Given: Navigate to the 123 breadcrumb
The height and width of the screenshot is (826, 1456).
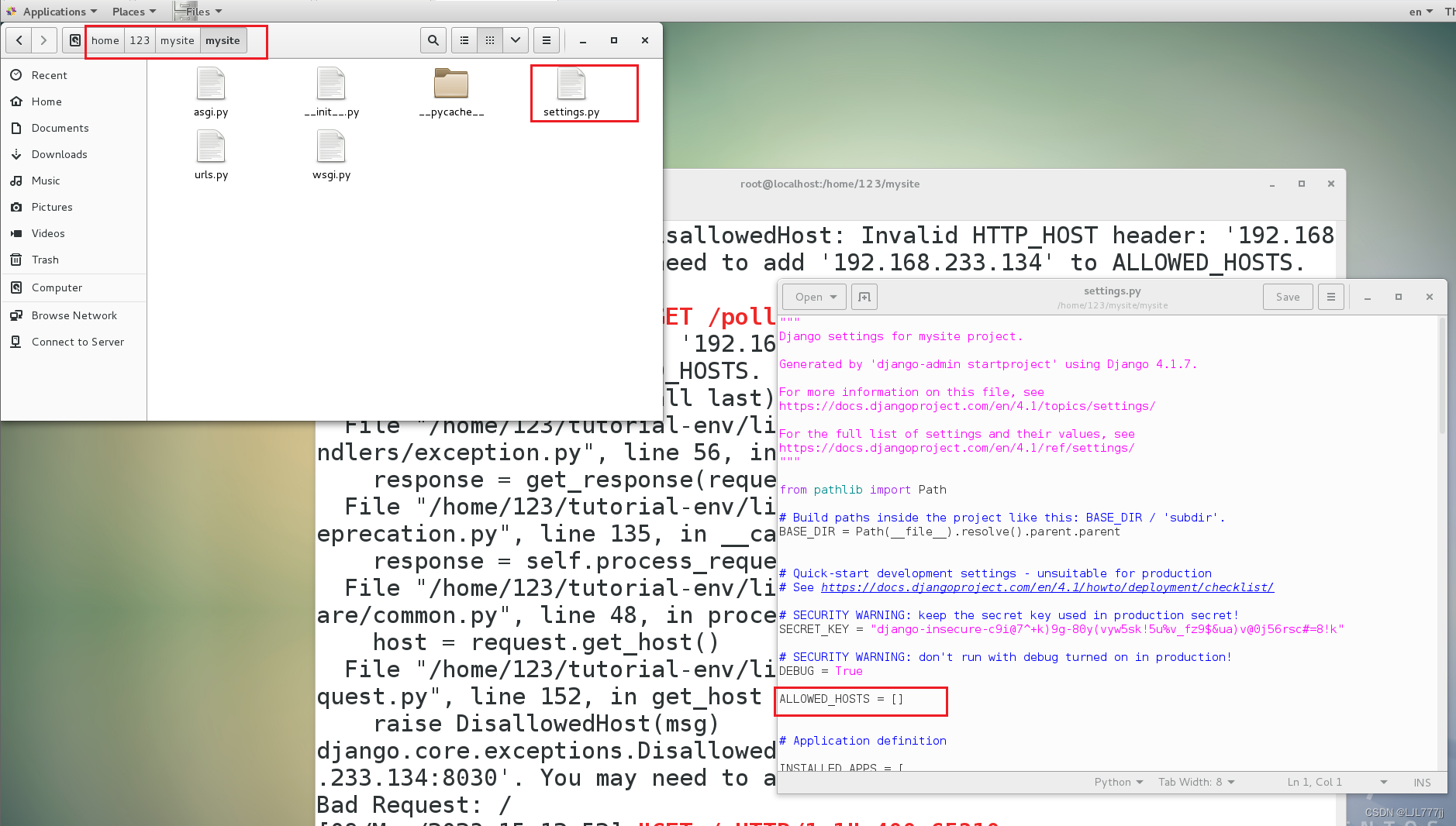Looking at the screenshot, I should click(140, 40).
